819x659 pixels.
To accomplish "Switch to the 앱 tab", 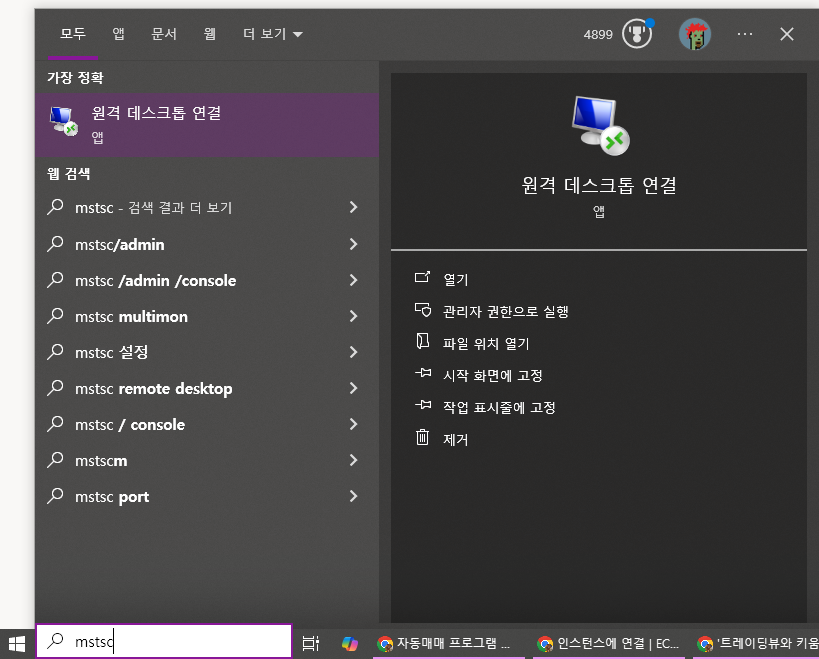I will [x=119, y=34].
